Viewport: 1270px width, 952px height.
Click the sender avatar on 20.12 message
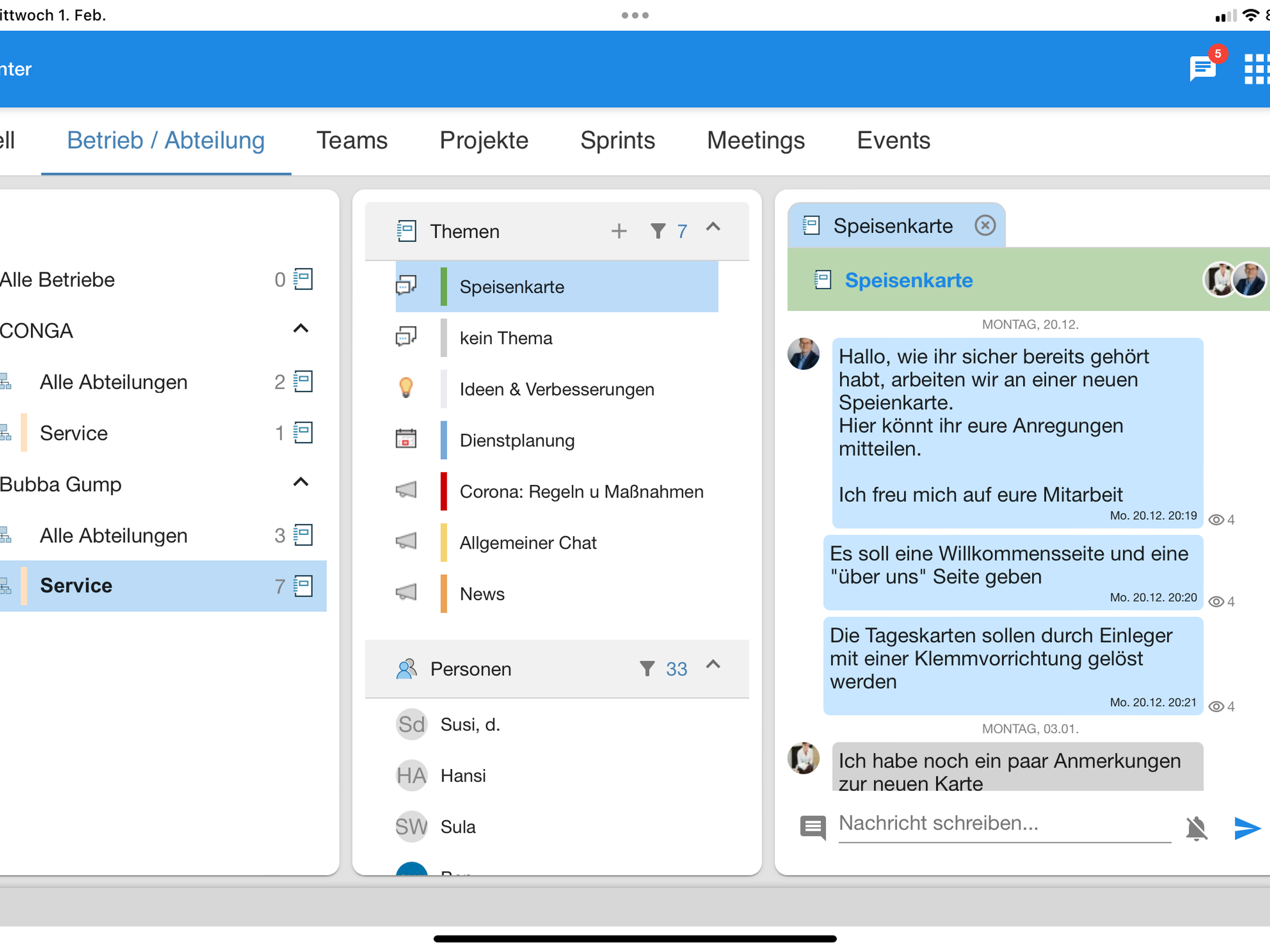pos(803,354)
